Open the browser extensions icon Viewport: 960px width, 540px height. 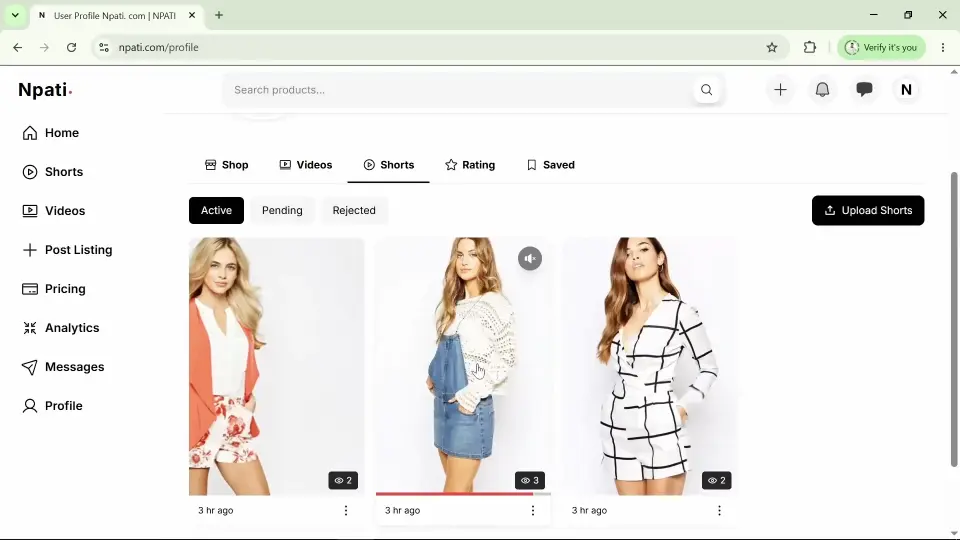(809, 47)
